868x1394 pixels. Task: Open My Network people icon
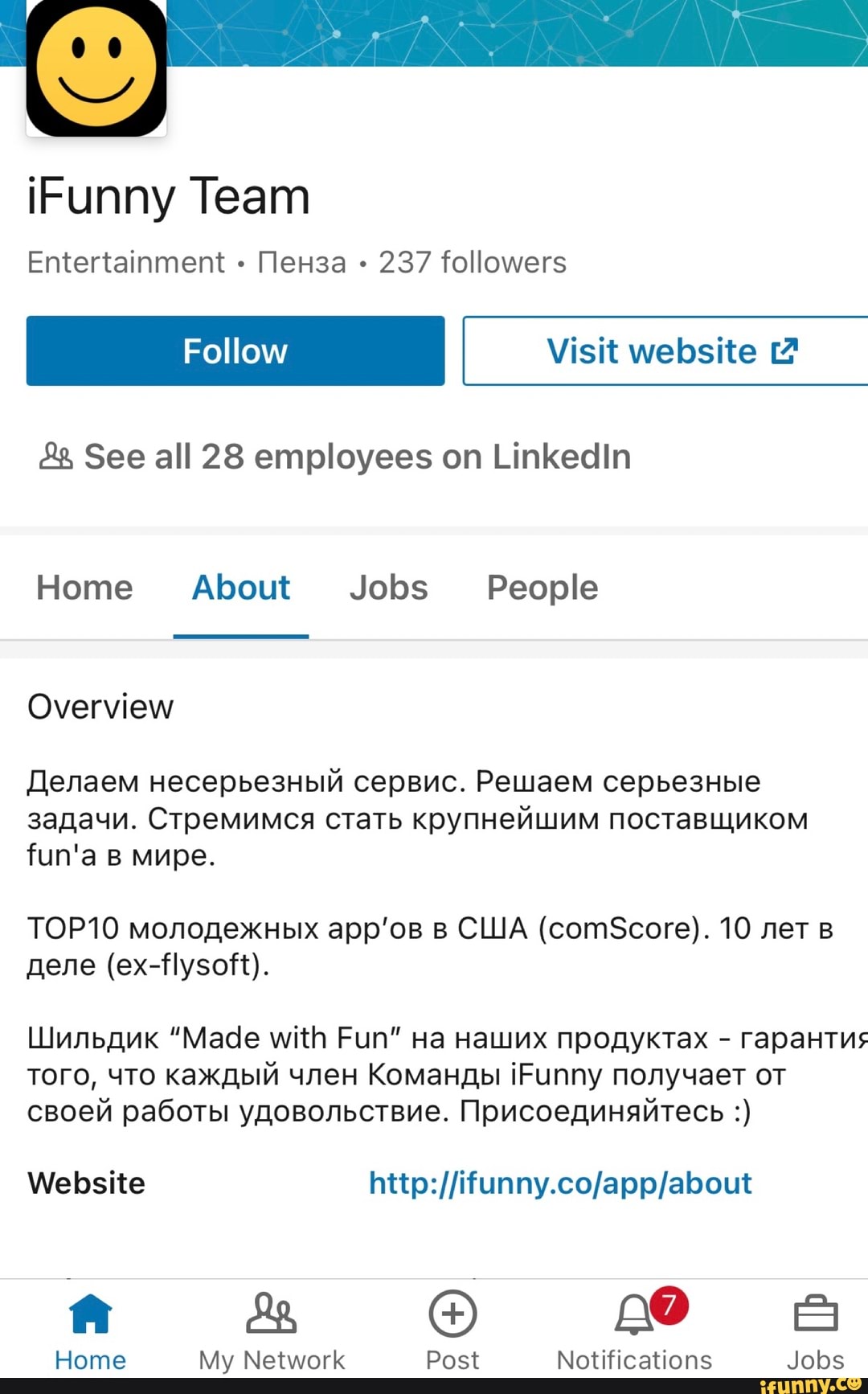pos(272,1314)
